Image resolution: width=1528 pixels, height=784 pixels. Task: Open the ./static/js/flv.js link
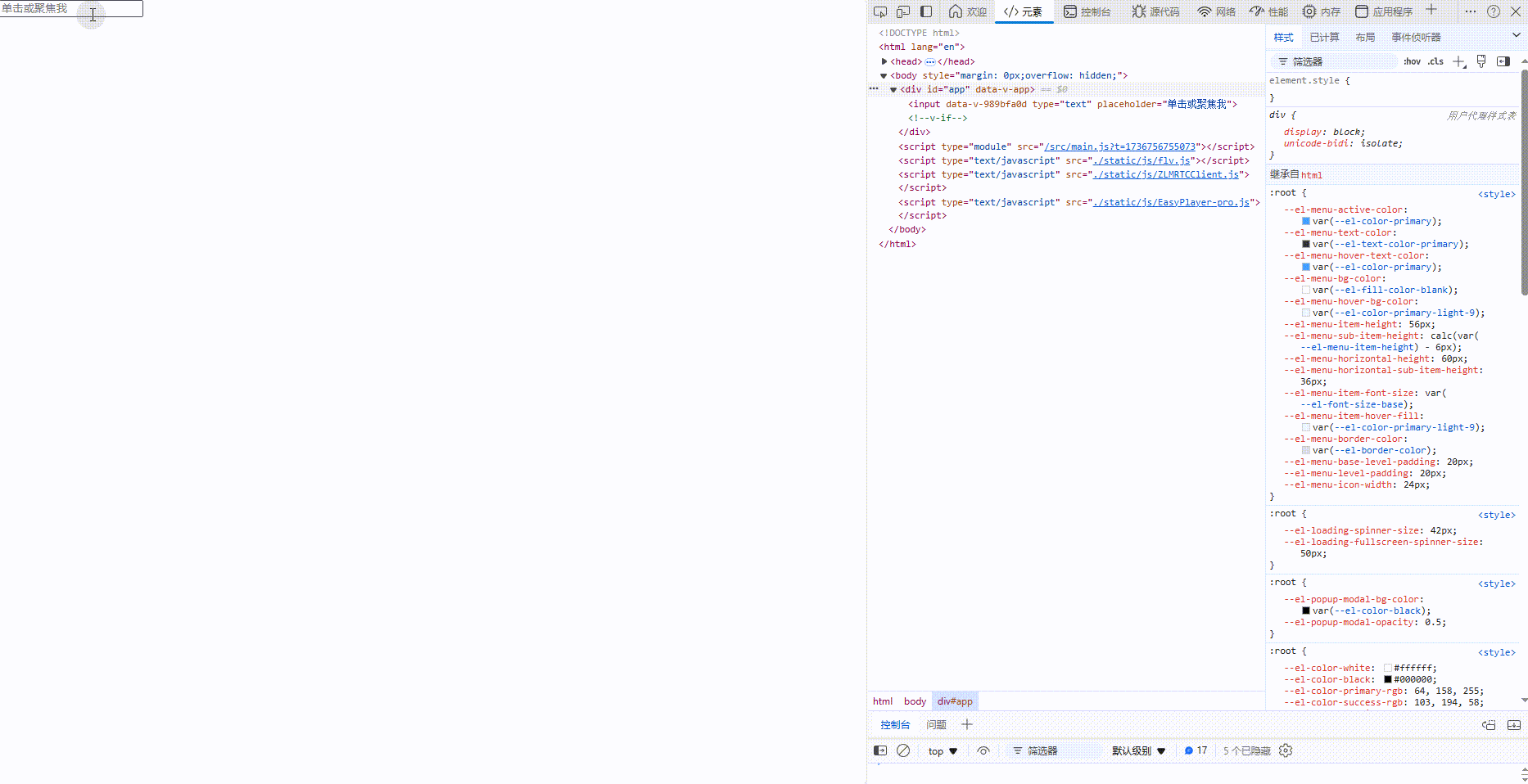click(x=1141, y=160)
